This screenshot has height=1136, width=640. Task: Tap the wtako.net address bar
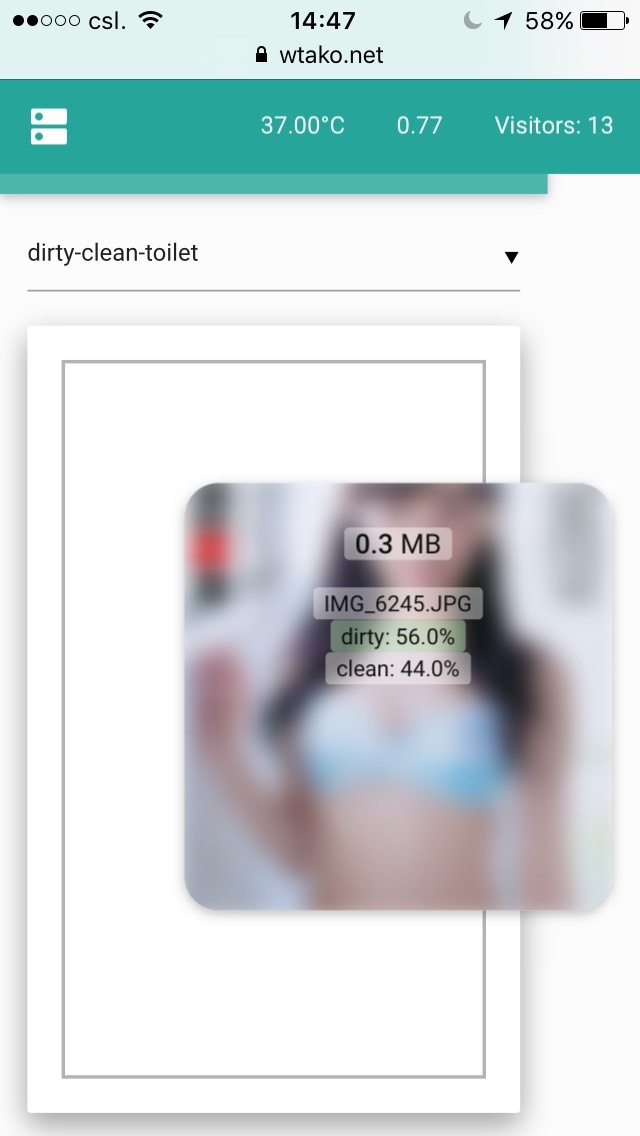point(320,55)
